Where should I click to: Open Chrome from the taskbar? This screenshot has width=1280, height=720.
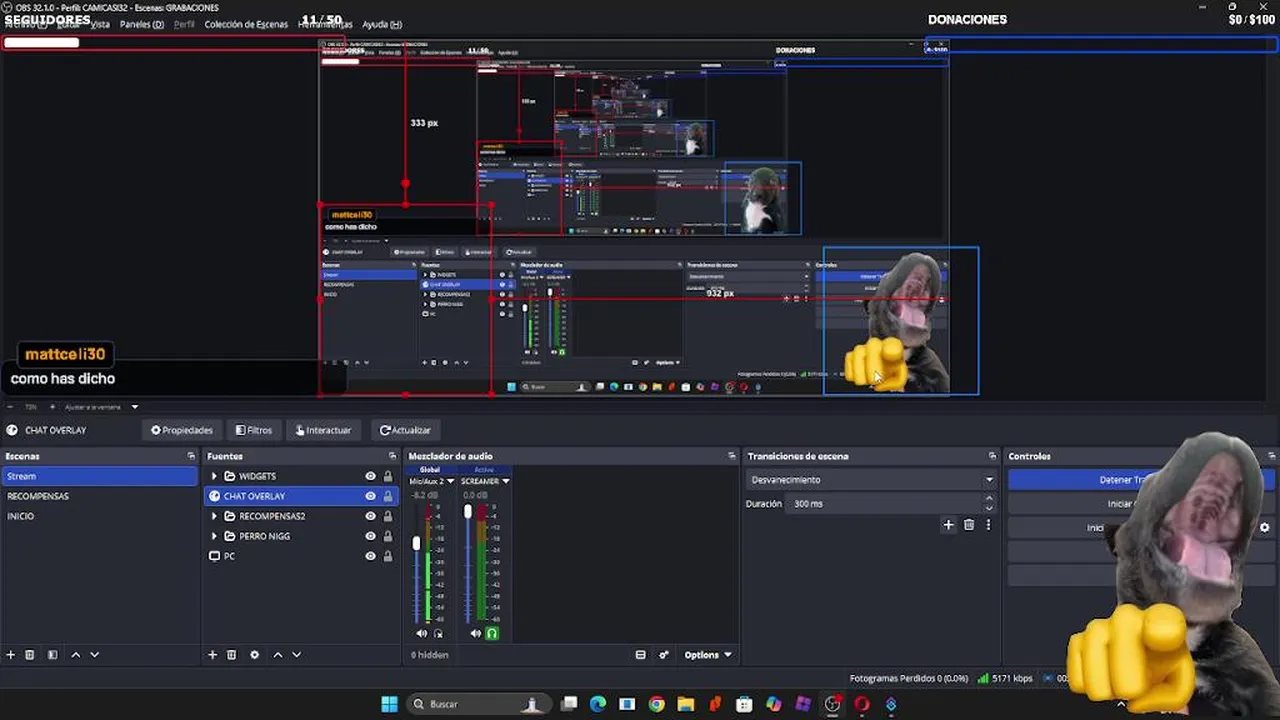pyautogui.click(x=656, y=704)
